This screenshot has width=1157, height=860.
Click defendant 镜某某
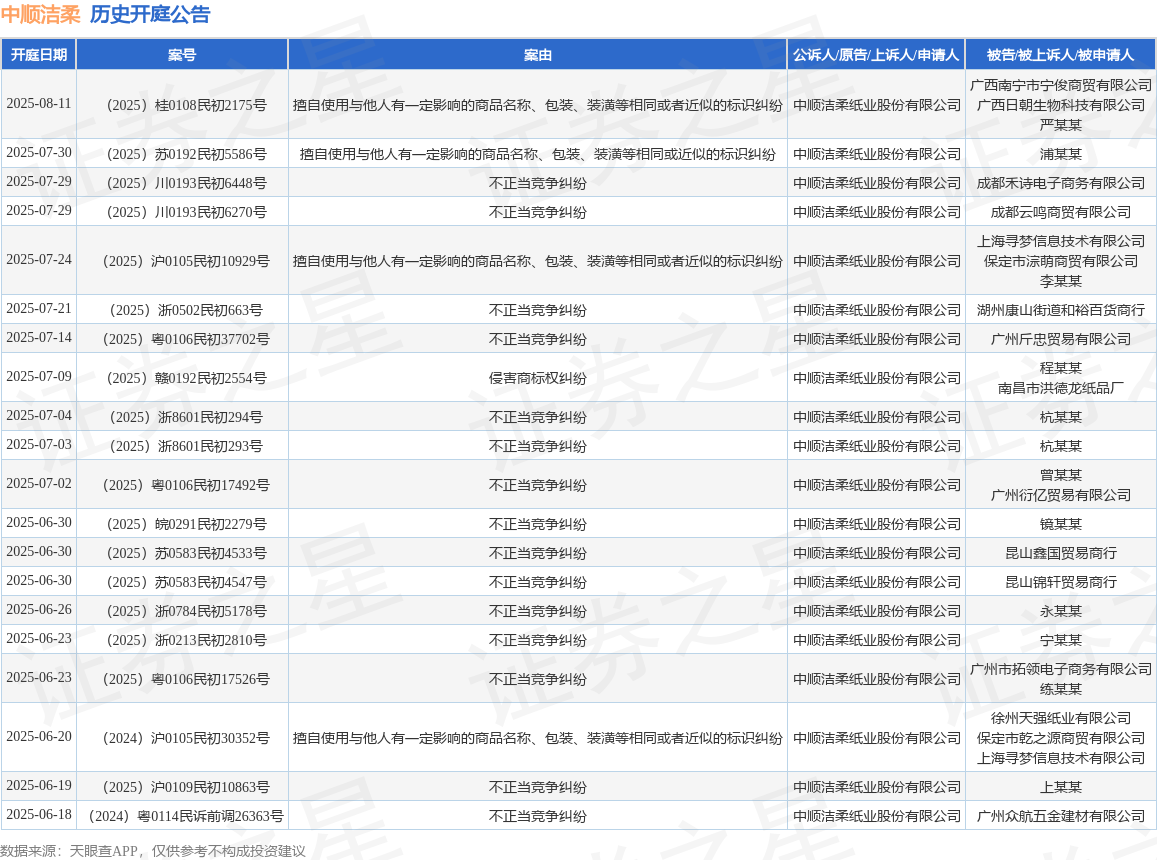click(1060, 524)
